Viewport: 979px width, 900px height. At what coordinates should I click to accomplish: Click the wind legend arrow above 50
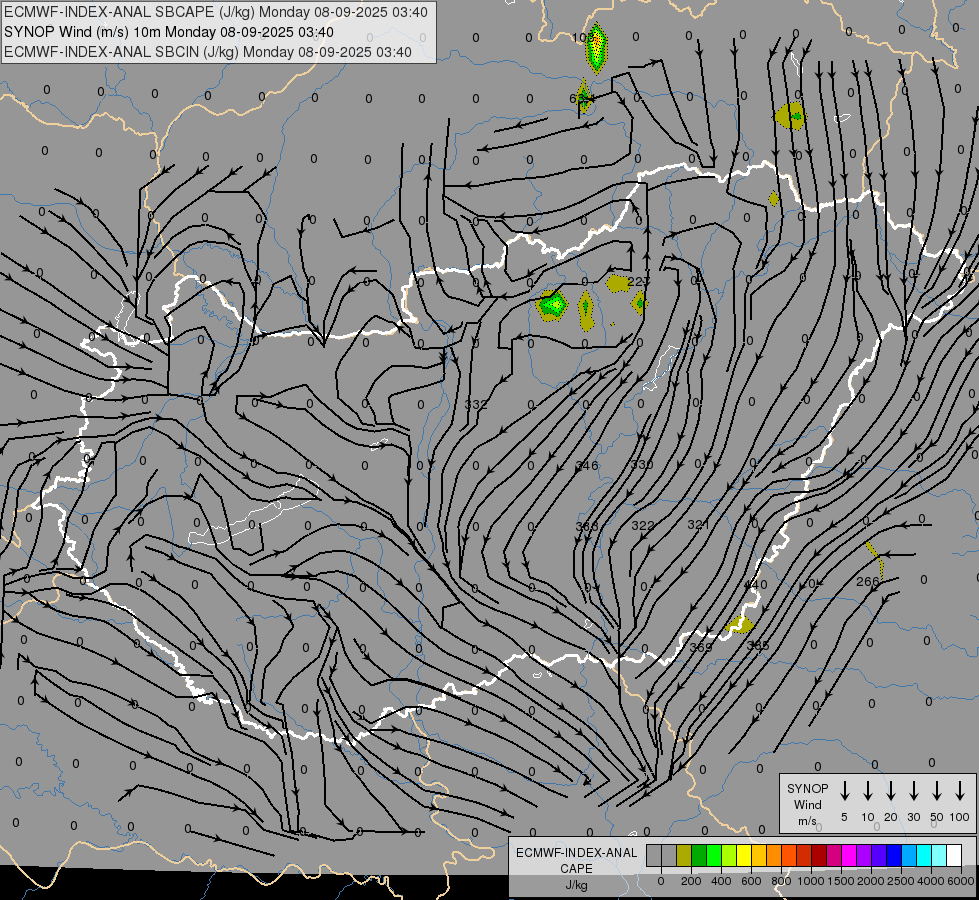(x=937, y=790)
